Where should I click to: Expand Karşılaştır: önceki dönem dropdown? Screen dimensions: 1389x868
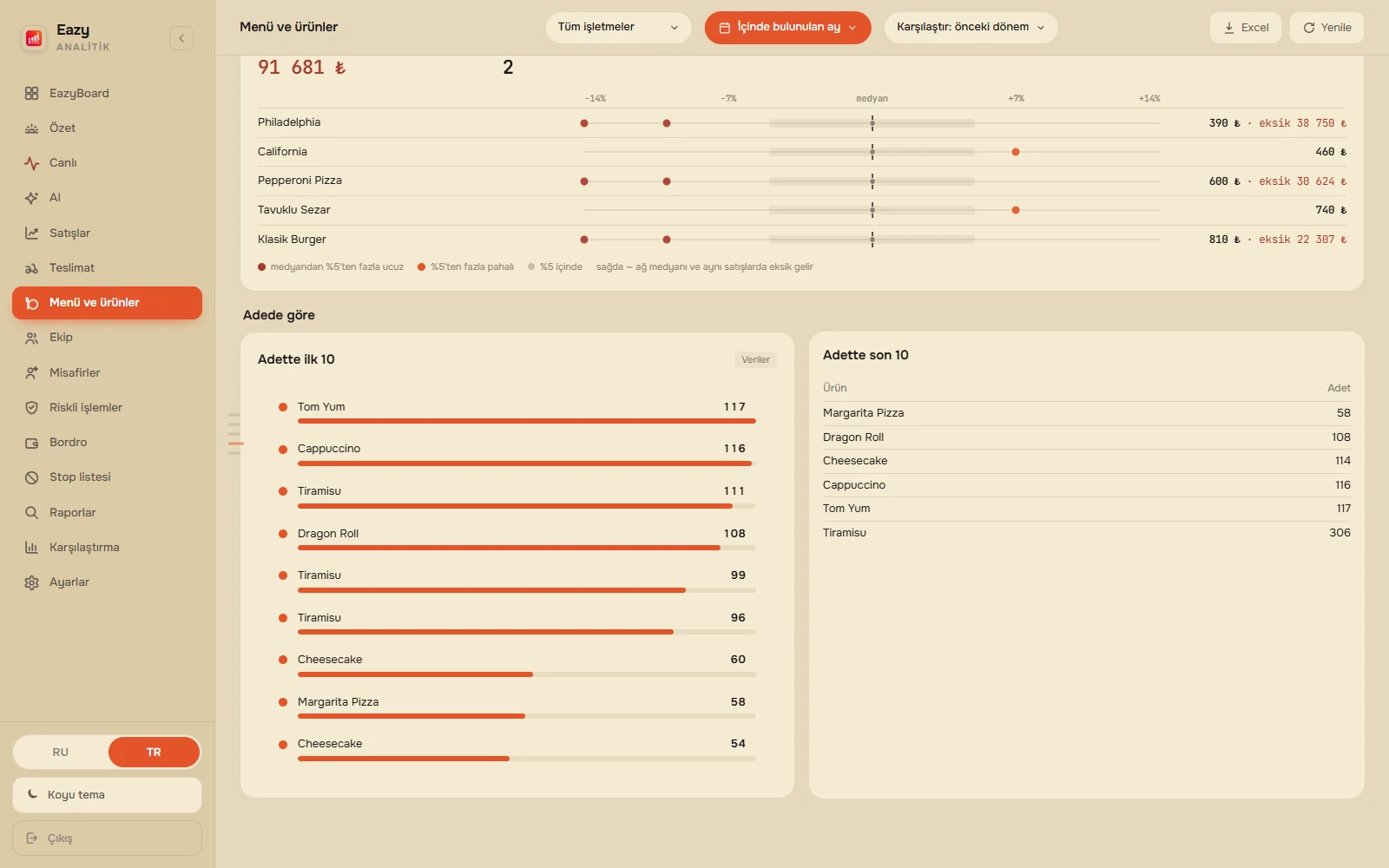tap(971, 28)
